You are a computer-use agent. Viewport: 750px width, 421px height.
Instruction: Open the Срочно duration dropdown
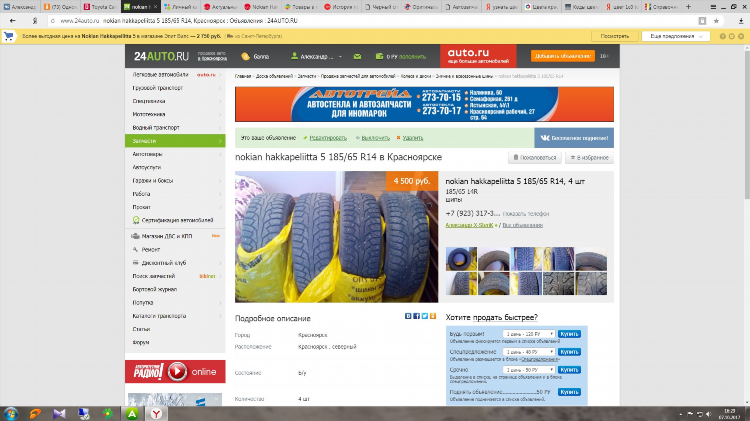529,369
